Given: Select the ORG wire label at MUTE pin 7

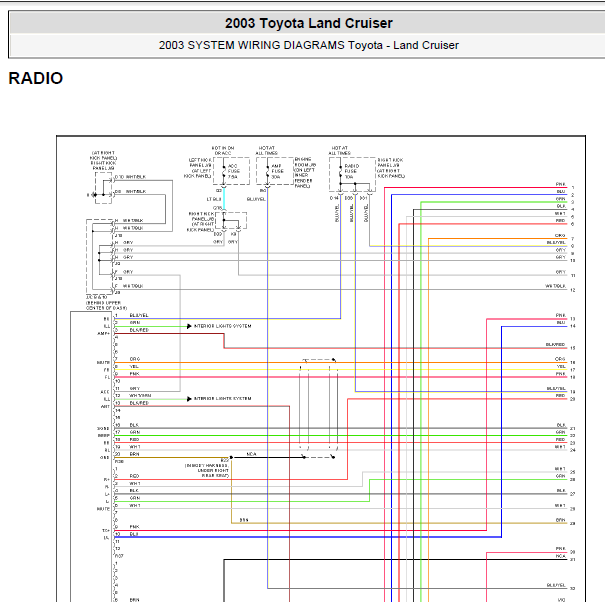Looking at the screenshot, I should coord(135,359).
